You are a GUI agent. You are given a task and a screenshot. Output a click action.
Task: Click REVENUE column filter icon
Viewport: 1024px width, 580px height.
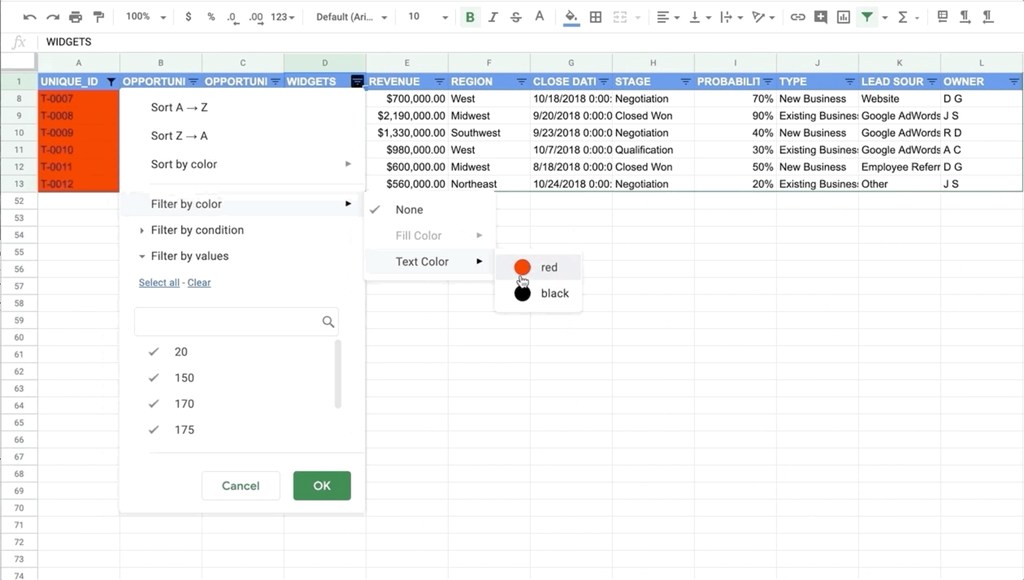click(x=440, y=82)
